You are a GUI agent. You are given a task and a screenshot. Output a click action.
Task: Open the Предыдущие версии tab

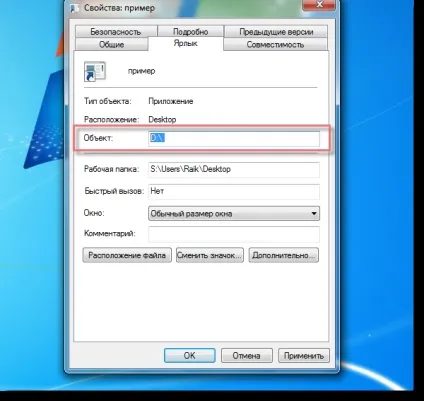[276, 32]
